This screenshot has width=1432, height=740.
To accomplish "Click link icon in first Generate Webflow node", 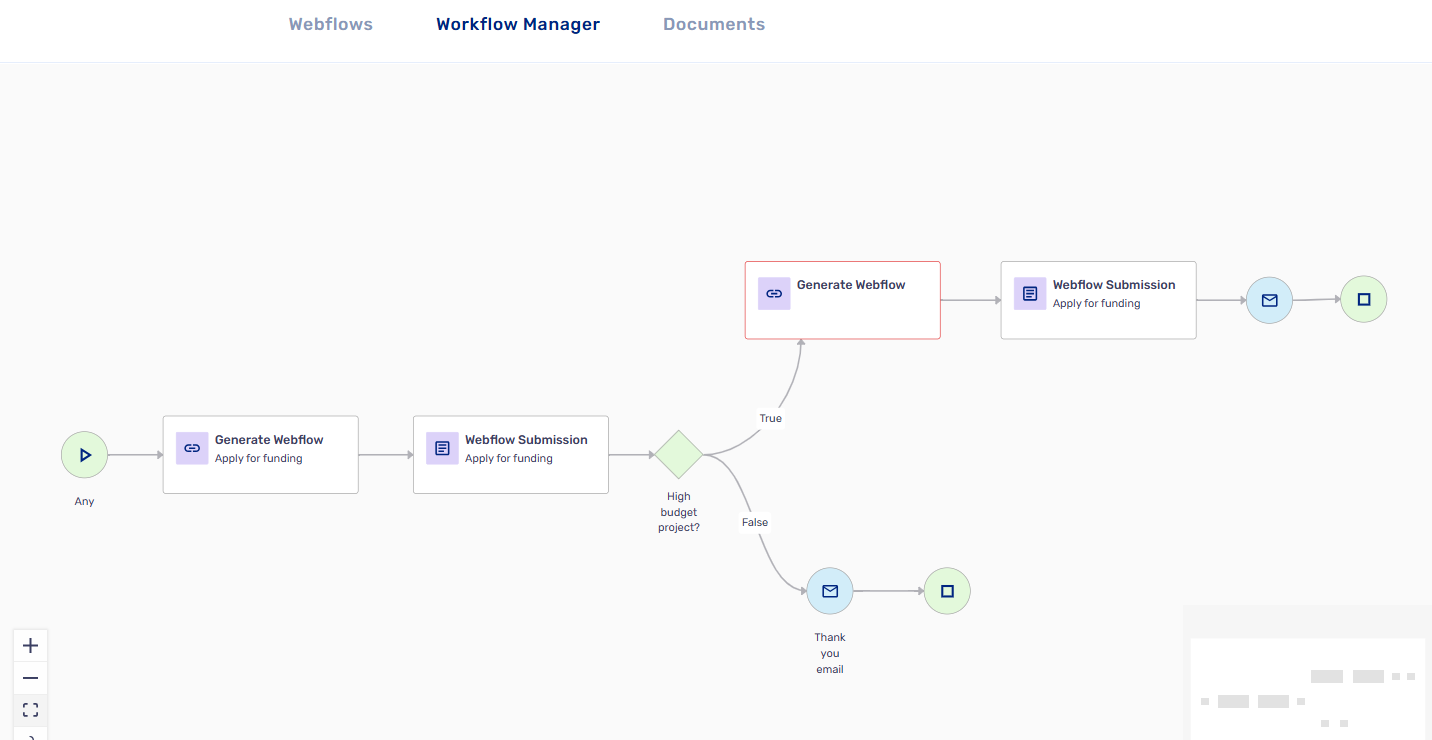I will [192, 448].
